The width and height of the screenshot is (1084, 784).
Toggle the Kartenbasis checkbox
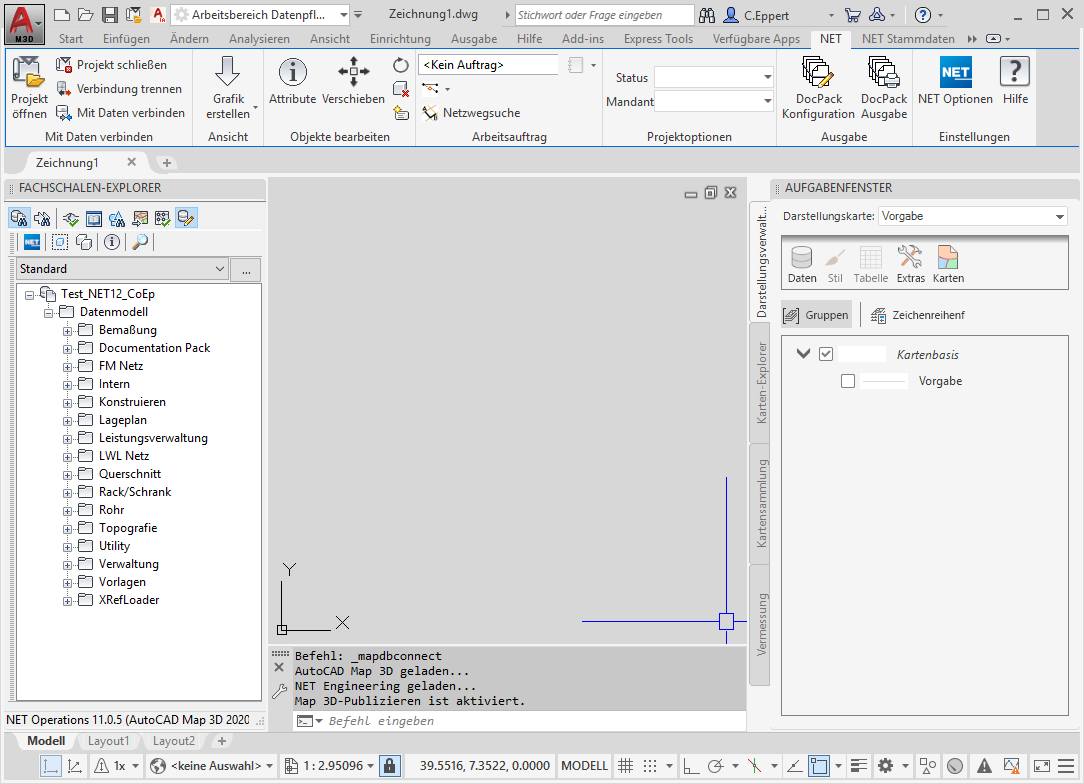point(826,354)
